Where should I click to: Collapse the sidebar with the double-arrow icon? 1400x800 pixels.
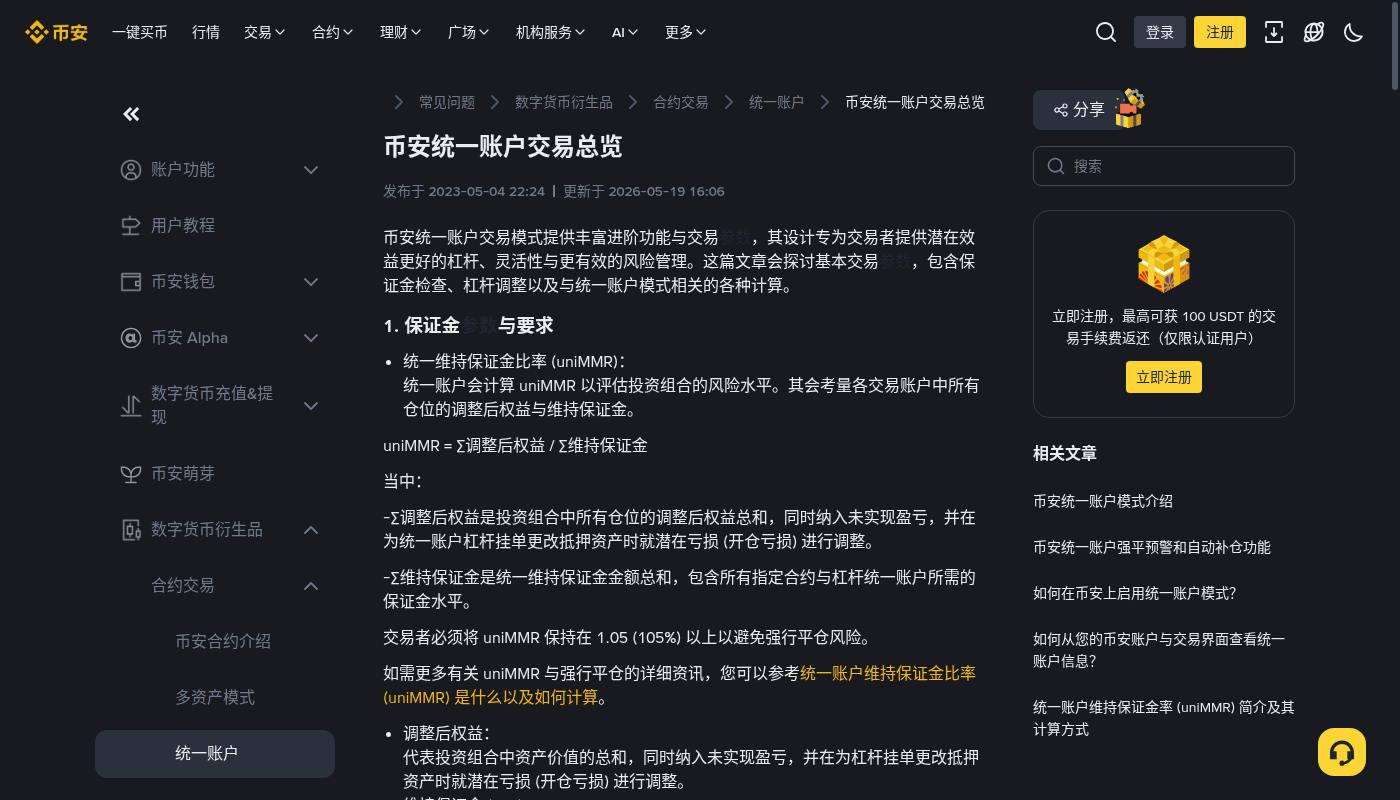(131, 114)
